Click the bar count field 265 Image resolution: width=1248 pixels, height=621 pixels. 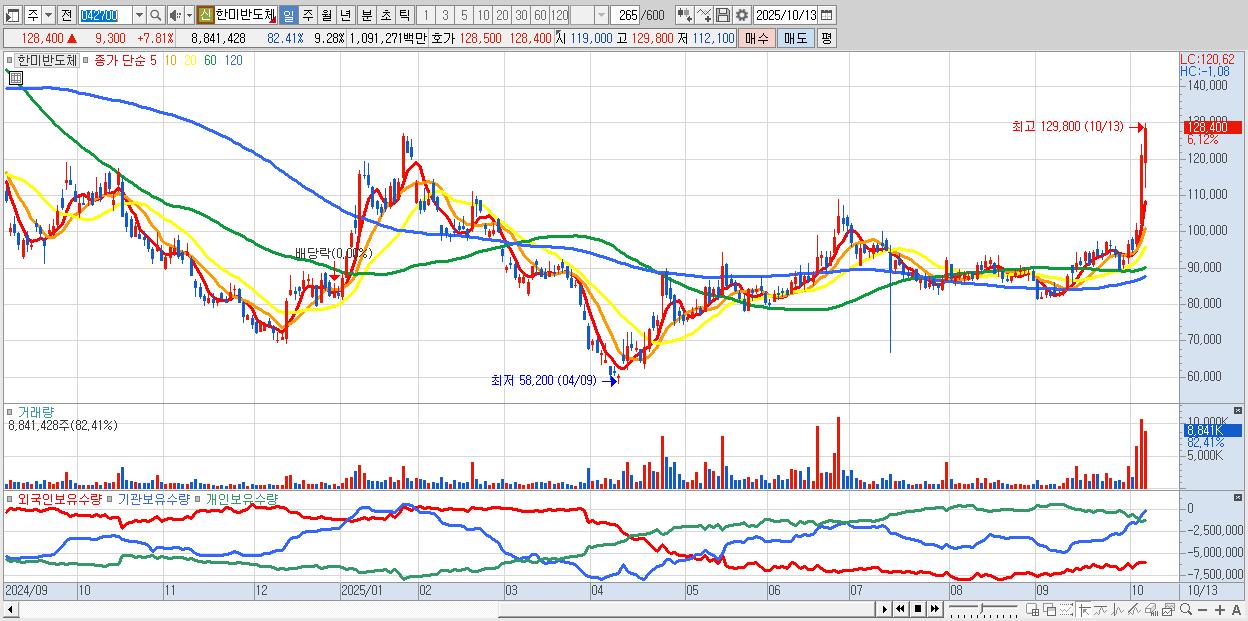click(x=626, y=15)
